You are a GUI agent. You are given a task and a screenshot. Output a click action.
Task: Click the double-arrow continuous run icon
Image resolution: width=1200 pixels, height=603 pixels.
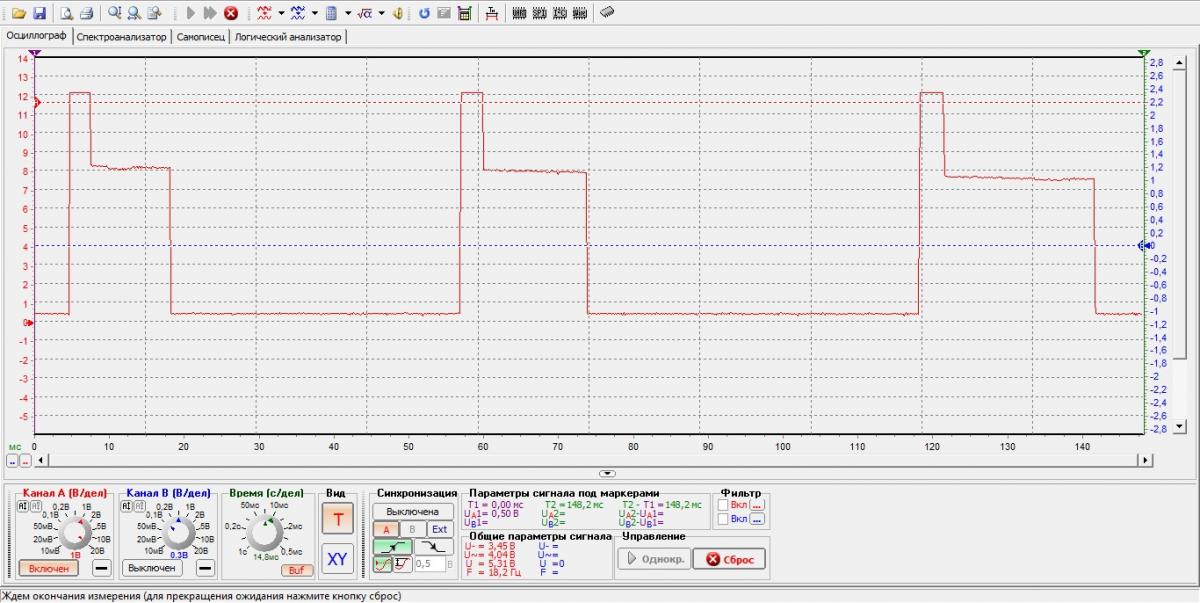pos(210,13)
